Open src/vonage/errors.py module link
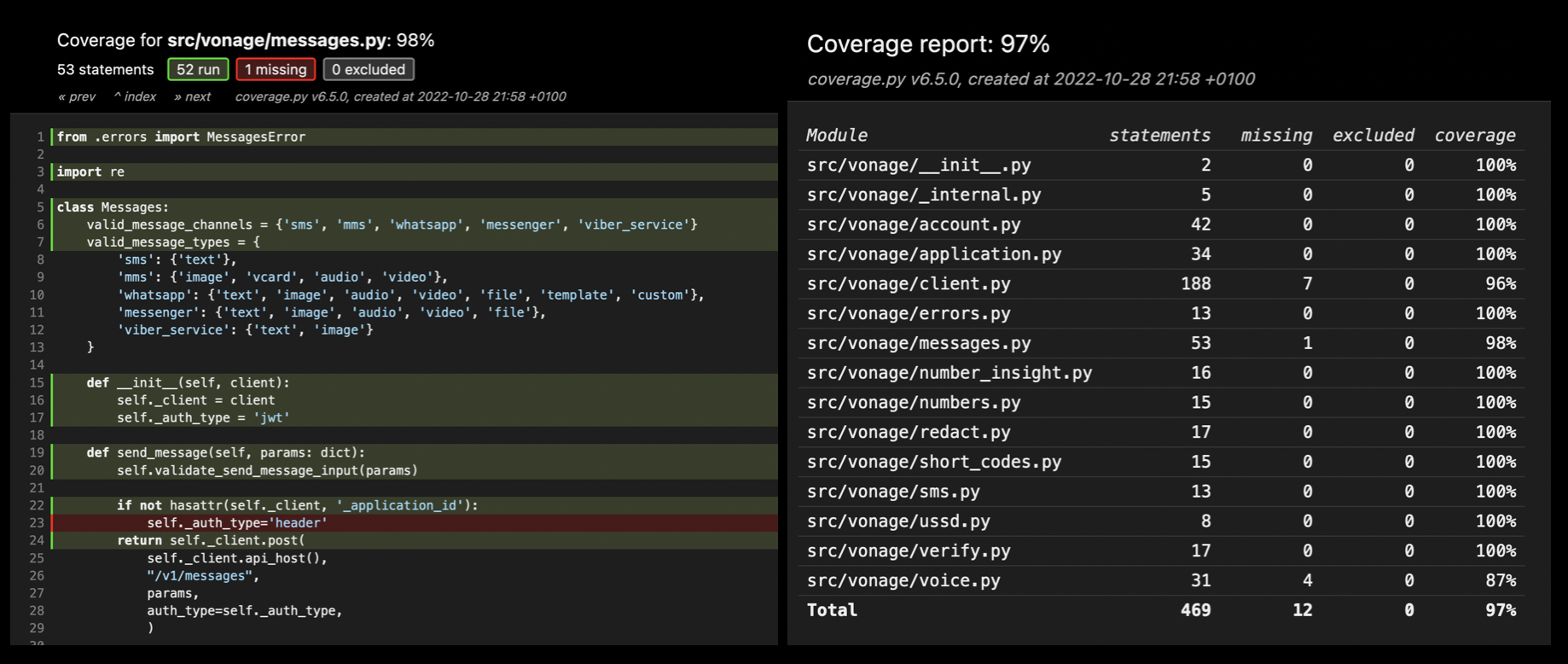Viewport: 1568px width, 664px height. (909, 313)
